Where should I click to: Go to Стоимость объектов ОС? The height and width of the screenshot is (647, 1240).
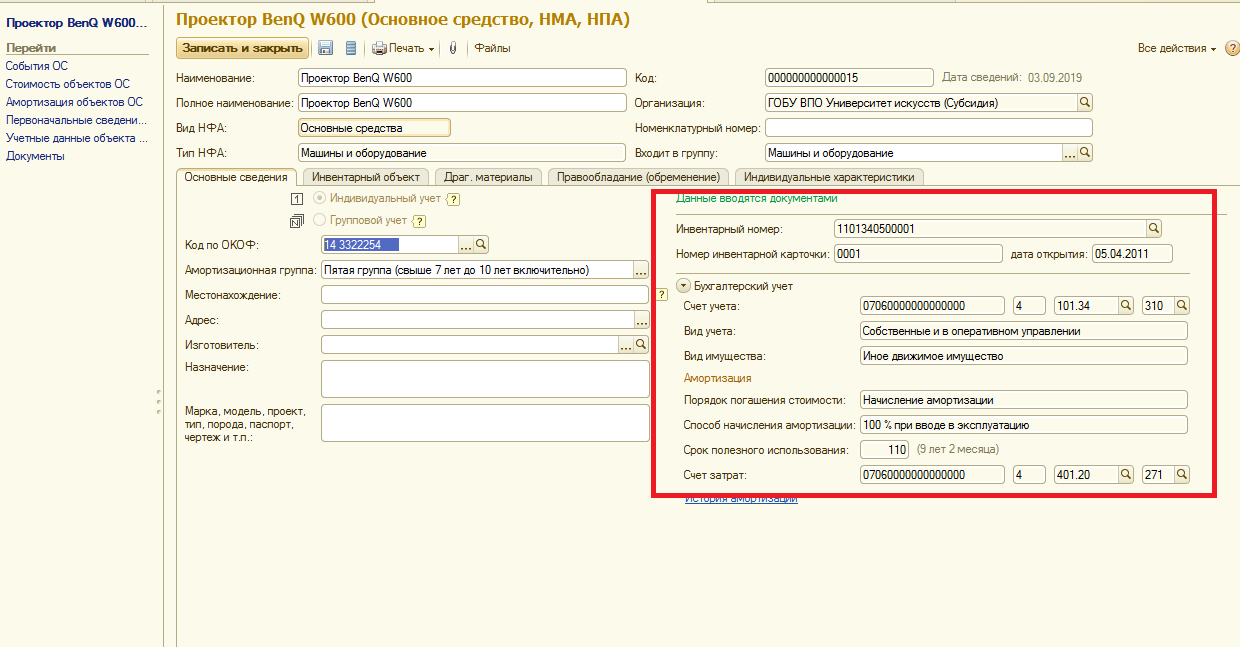[68, 84]
